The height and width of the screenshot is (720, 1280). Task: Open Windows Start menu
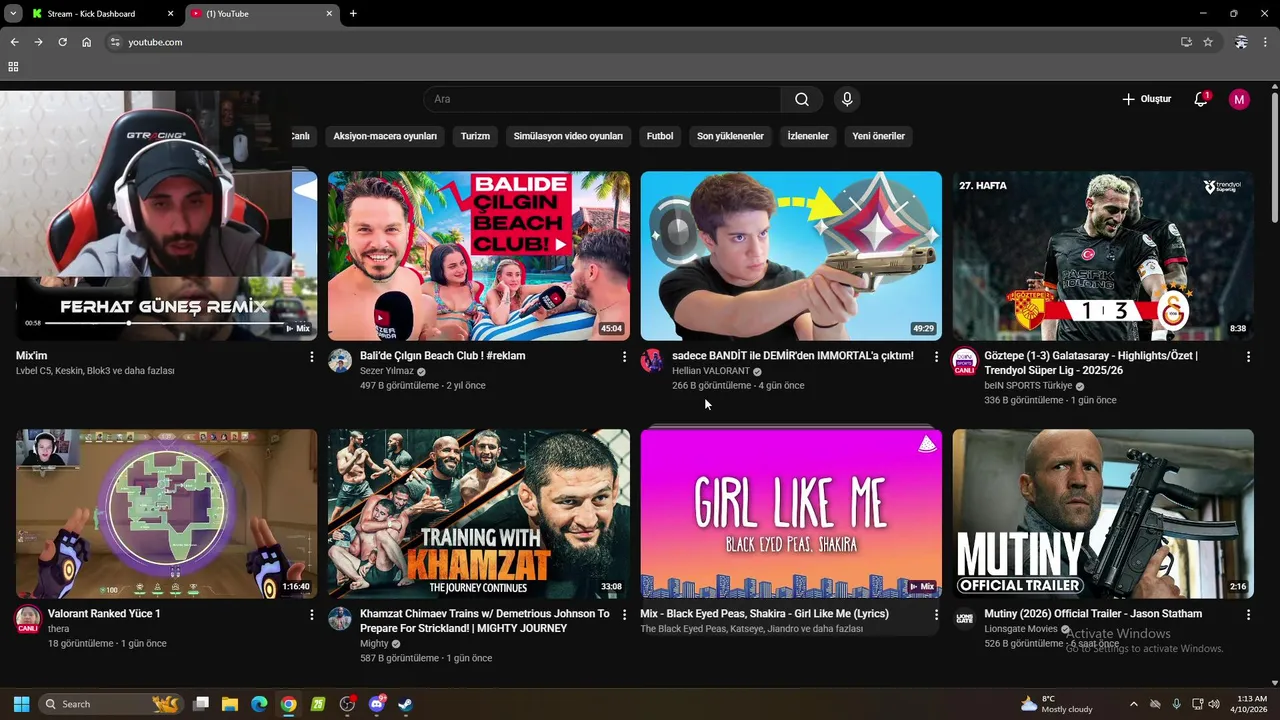(x=21, y=704)
